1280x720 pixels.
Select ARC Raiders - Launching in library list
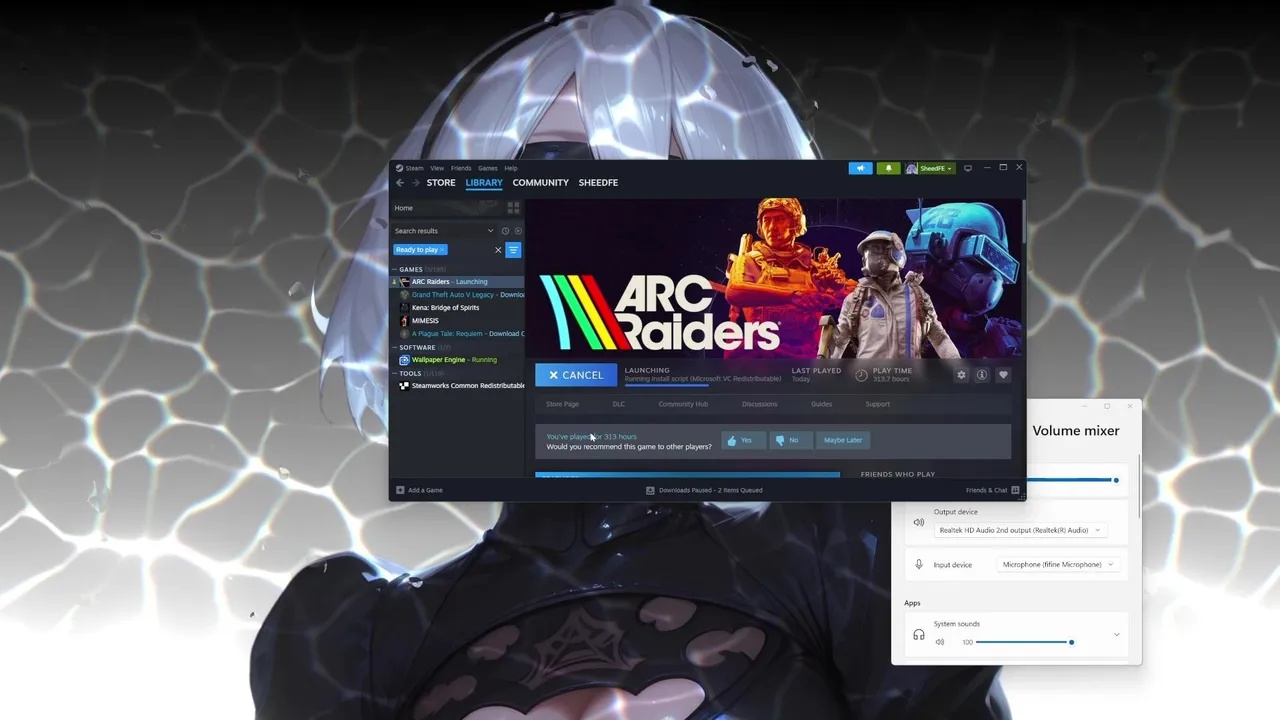coord(457,282)
